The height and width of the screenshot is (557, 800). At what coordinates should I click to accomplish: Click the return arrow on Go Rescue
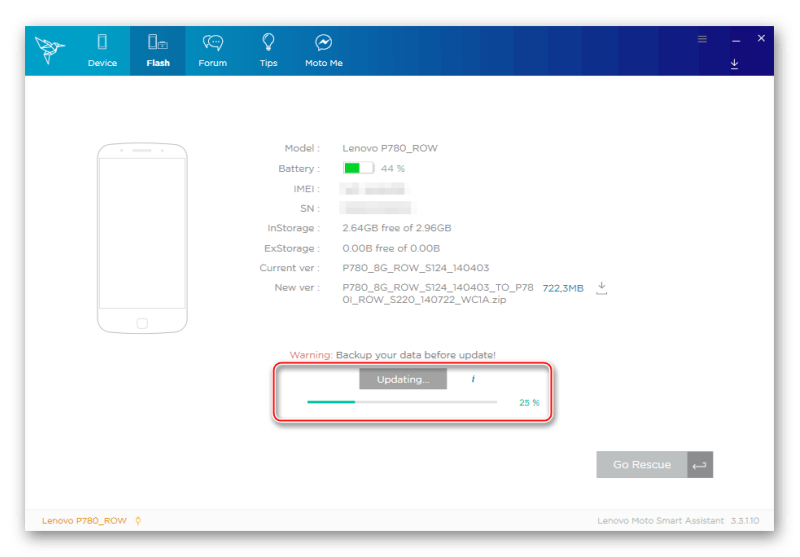click(700, 465)
